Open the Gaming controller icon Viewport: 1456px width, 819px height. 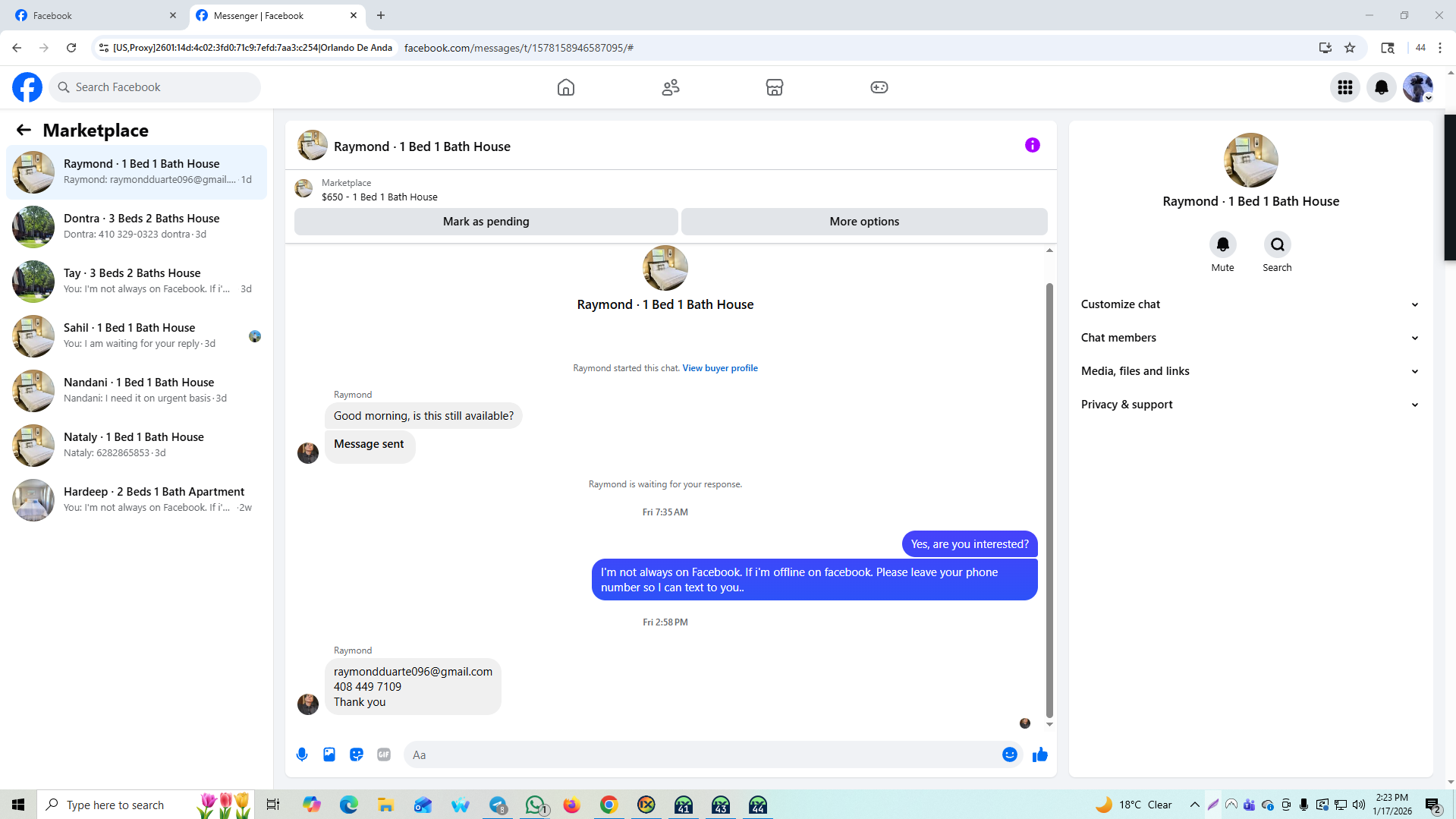(879, 87)
